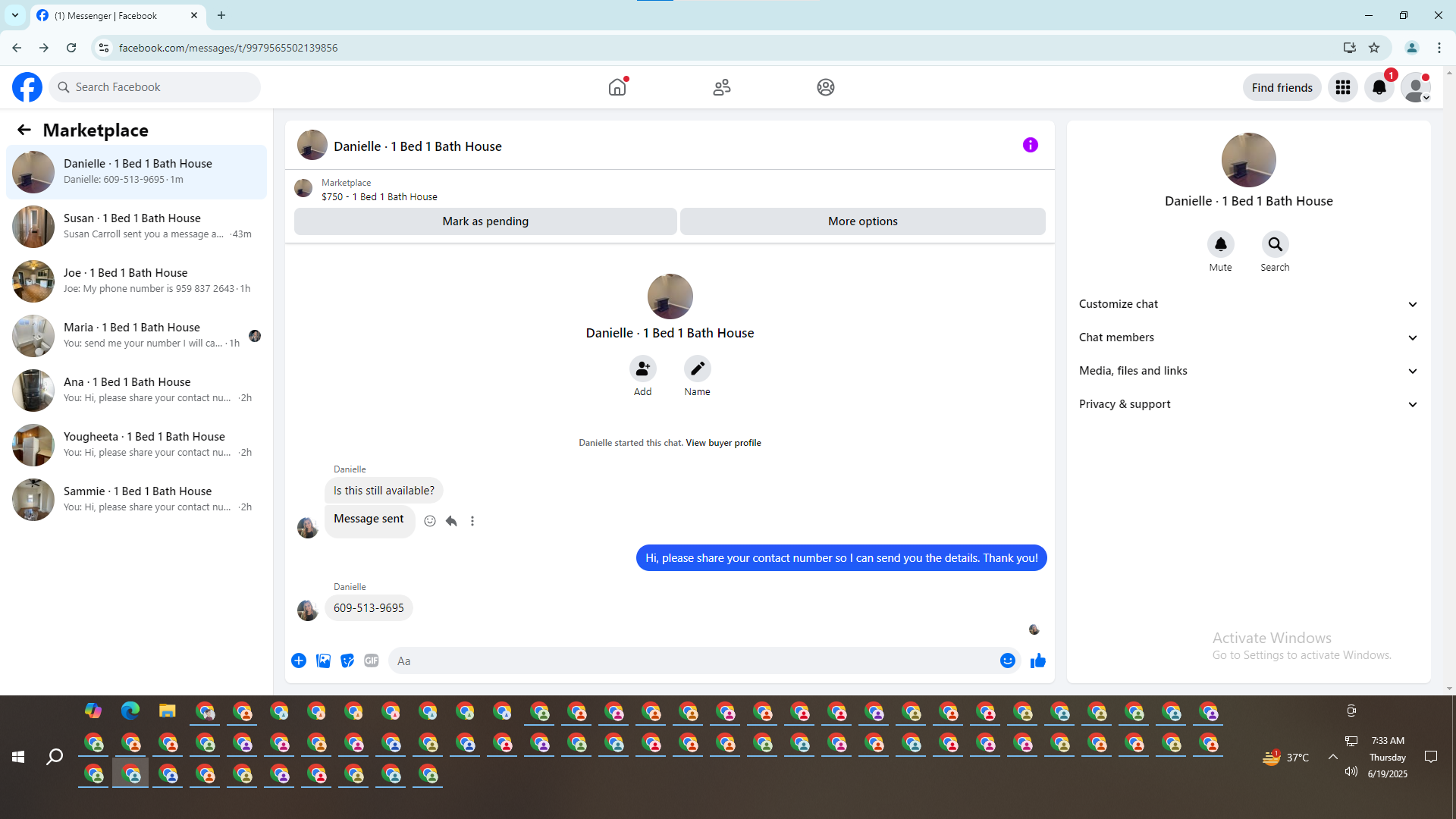This screenshot has width=1456, height=819.
Task: Open Maria · 1 Bed 1 Bath House conversation
Action: pyautogui.click(x=136, y=336)
